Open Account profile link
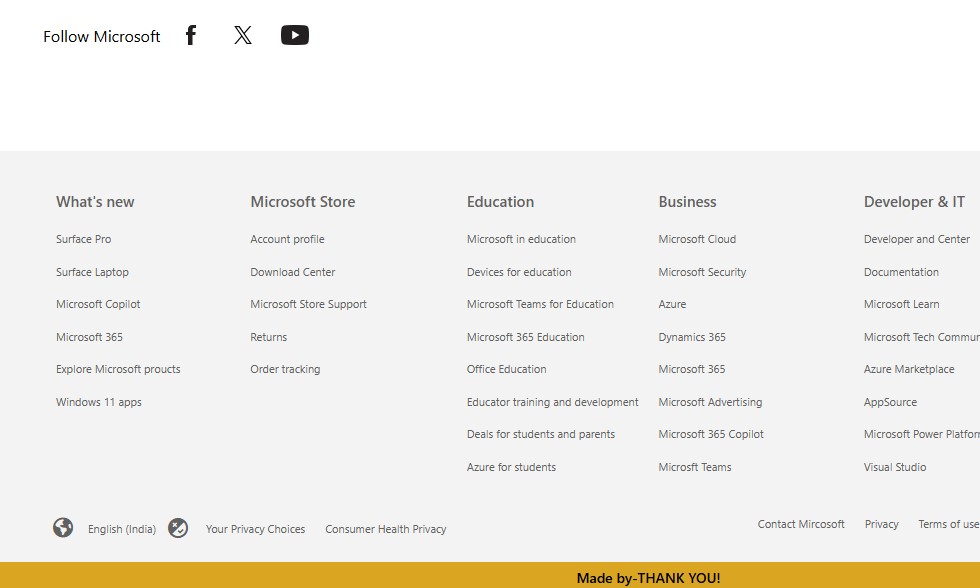The image size is (980, 588). [288, 239]
